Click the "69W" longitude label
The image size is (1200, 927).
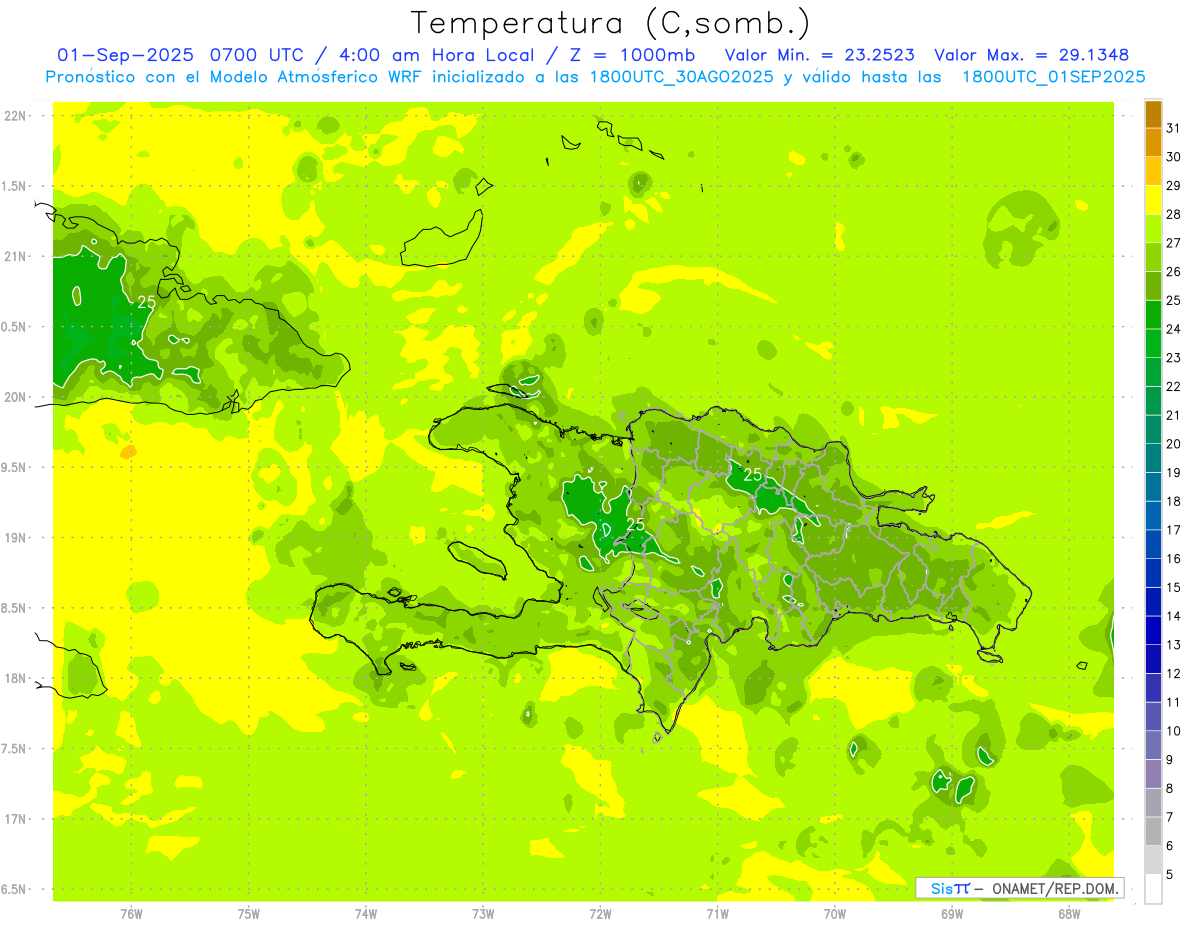(952, 914)
